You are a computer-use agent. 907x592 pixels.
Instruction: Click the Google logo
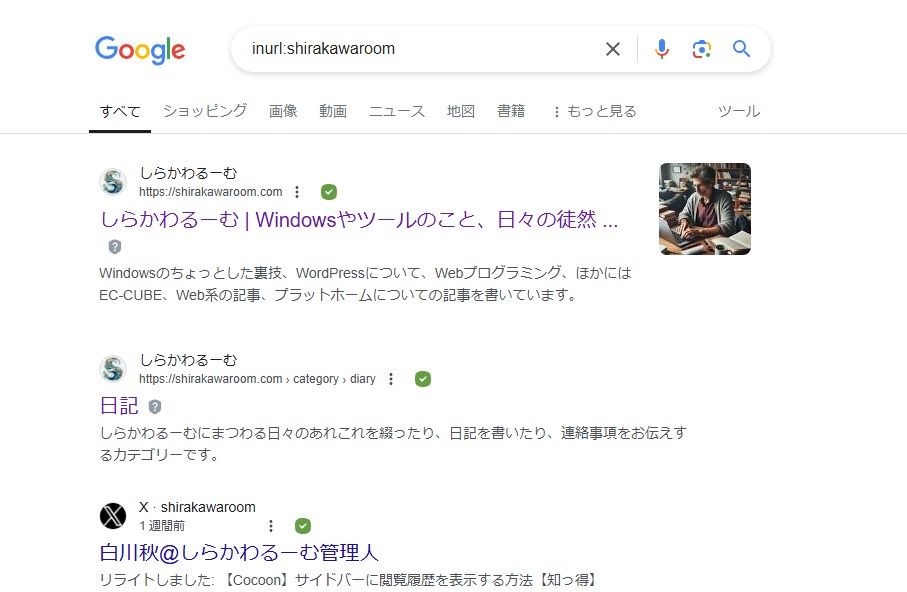click(x=140, y=50)
